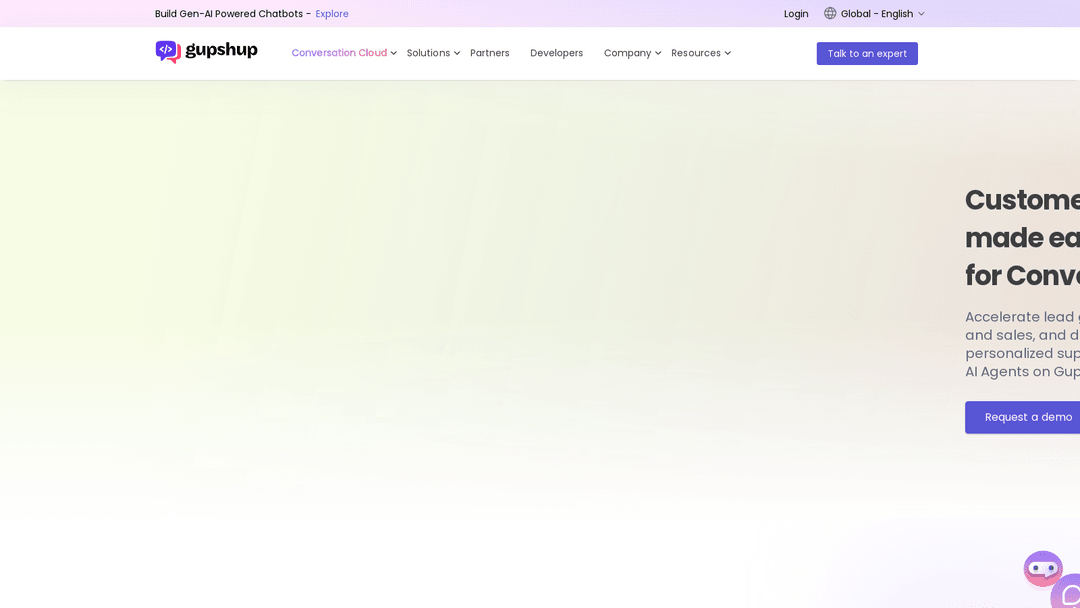This screenshot has width=1080, height=608.
Task: Click the globe language icon
Action: (830, 13)
